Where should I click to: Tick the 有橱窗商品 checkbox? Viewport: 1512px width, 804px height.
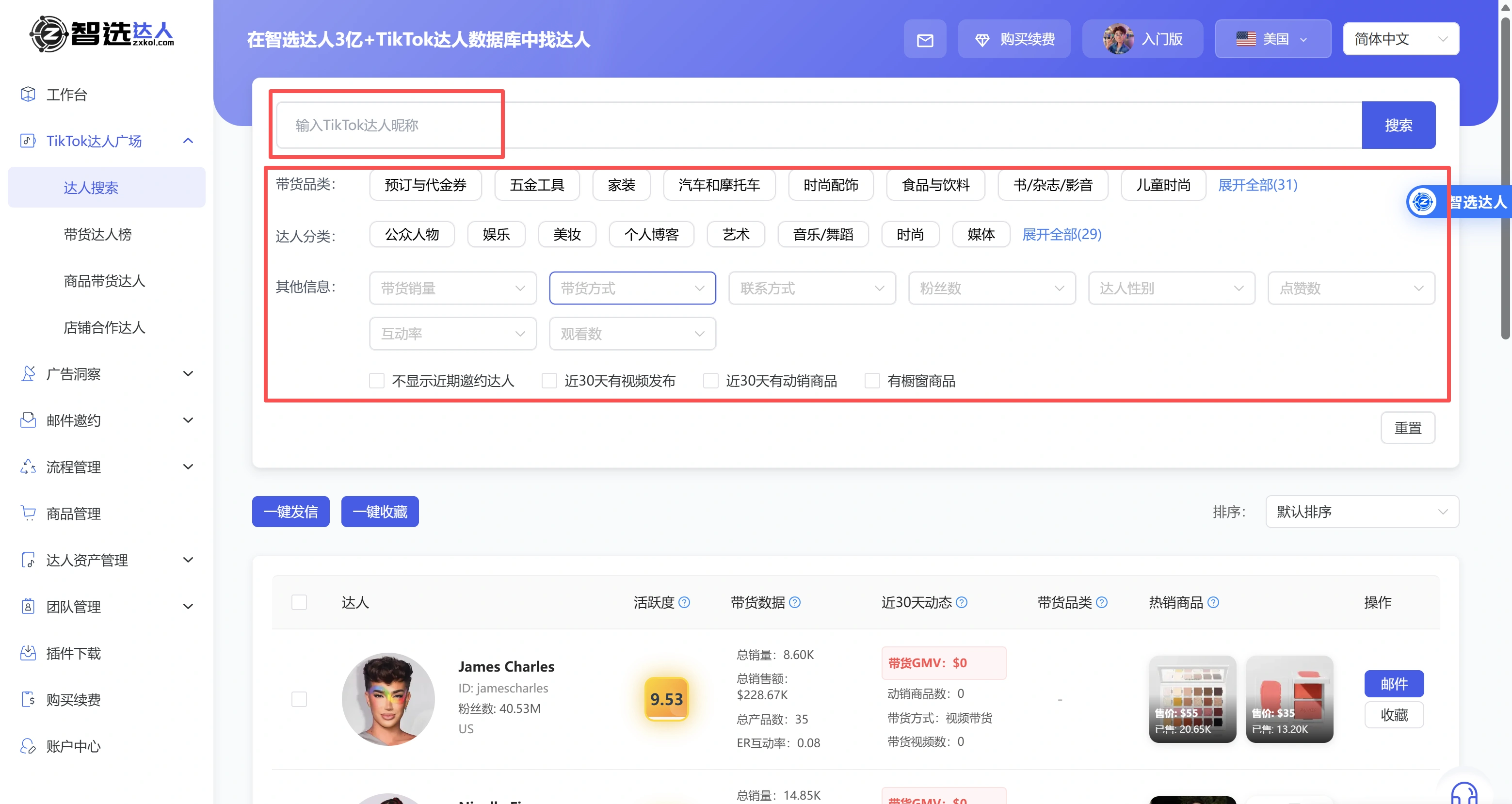pyautogui.click(x=872, y=381)
